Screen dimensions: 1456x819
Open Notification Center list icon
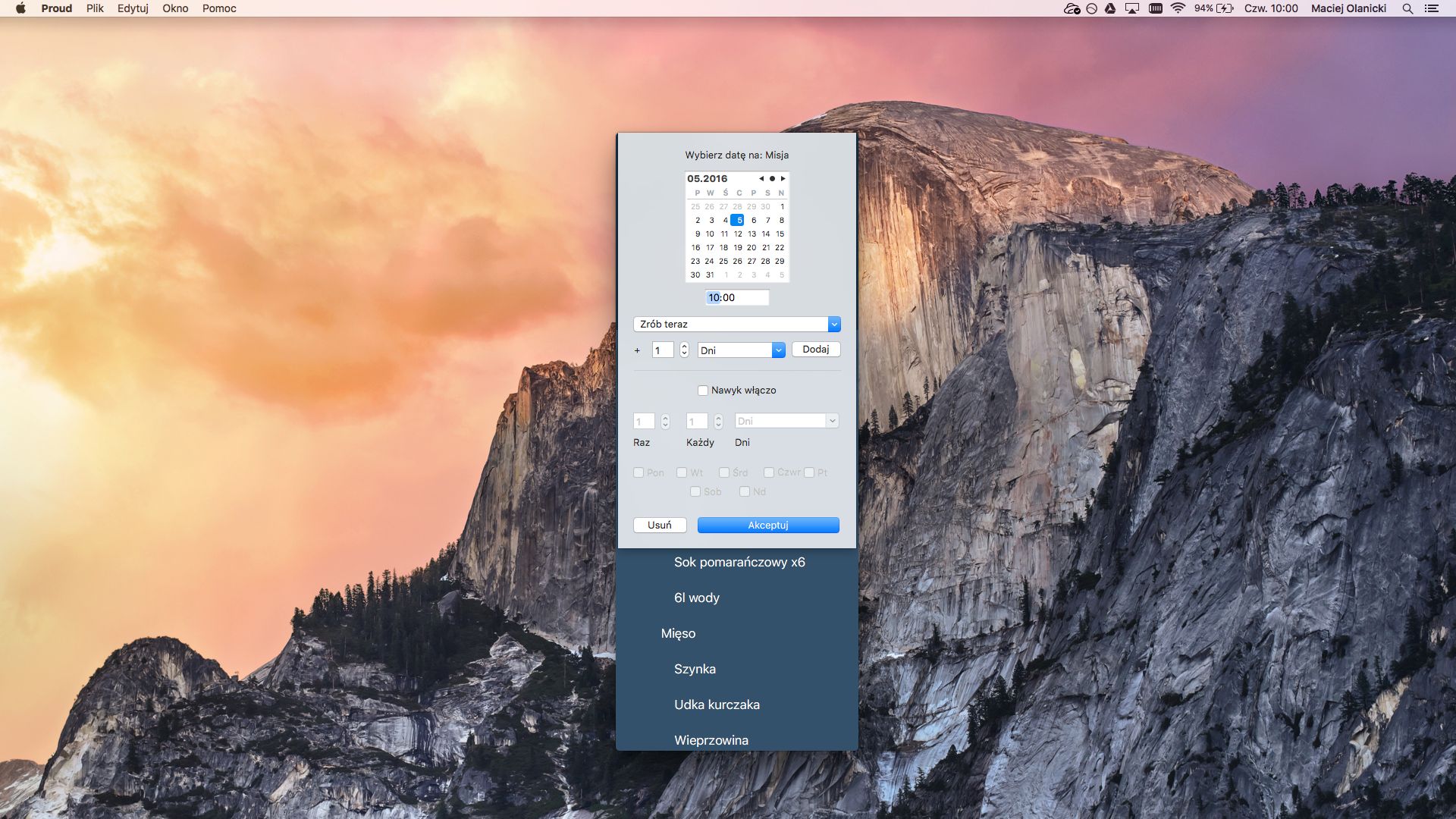pyautogui.click(x=1431, y=8)
